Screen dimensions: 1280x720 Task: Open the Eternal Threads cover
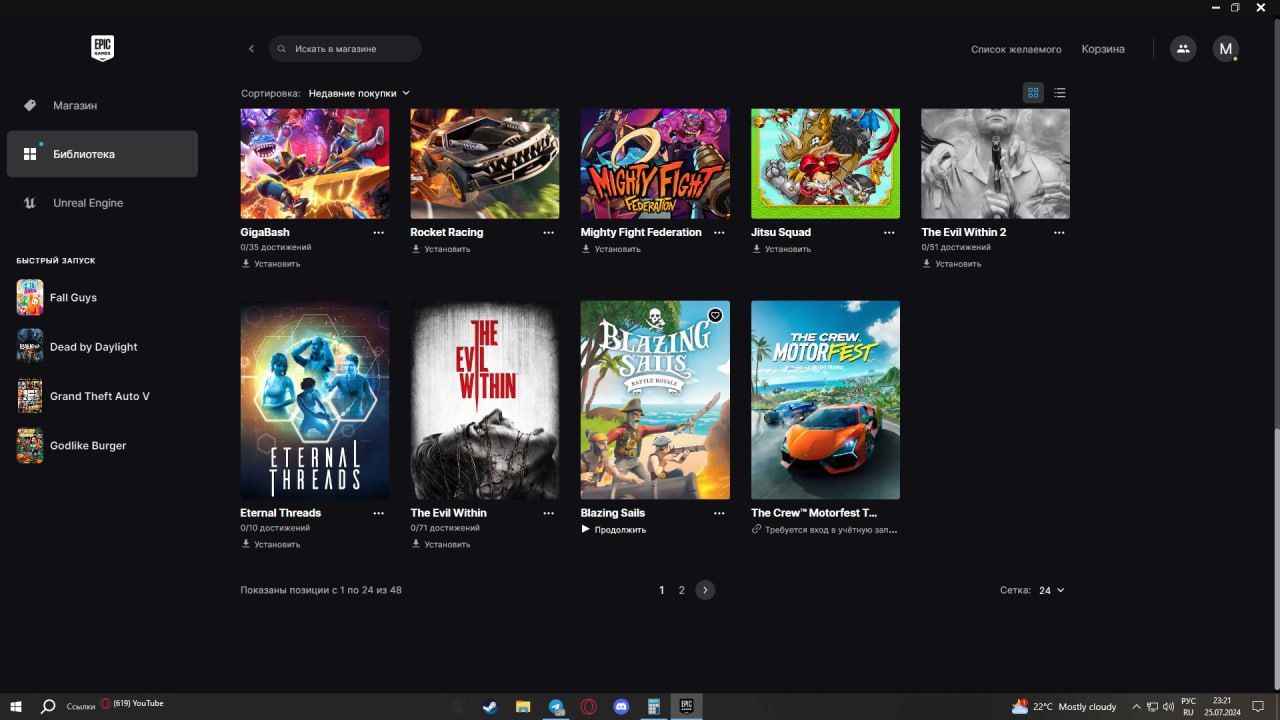click(315, 400)
